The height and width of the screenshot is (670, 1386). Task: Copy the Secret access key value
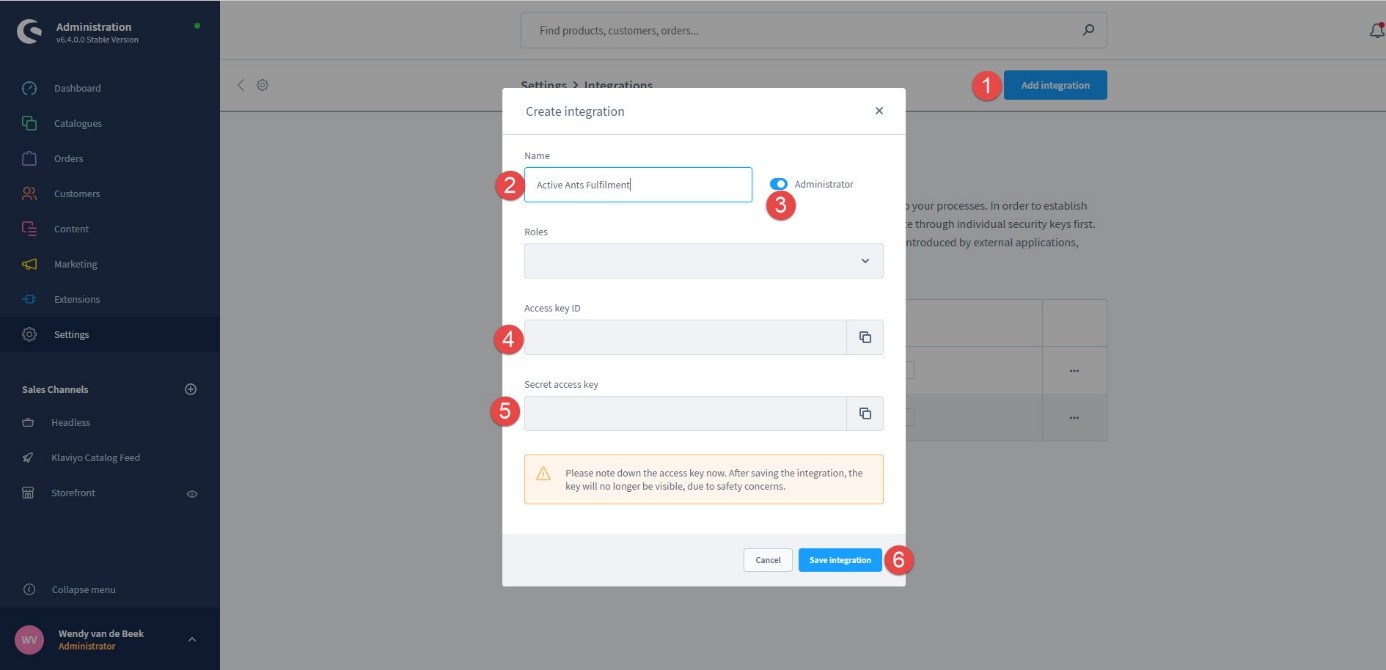point(865,414)
